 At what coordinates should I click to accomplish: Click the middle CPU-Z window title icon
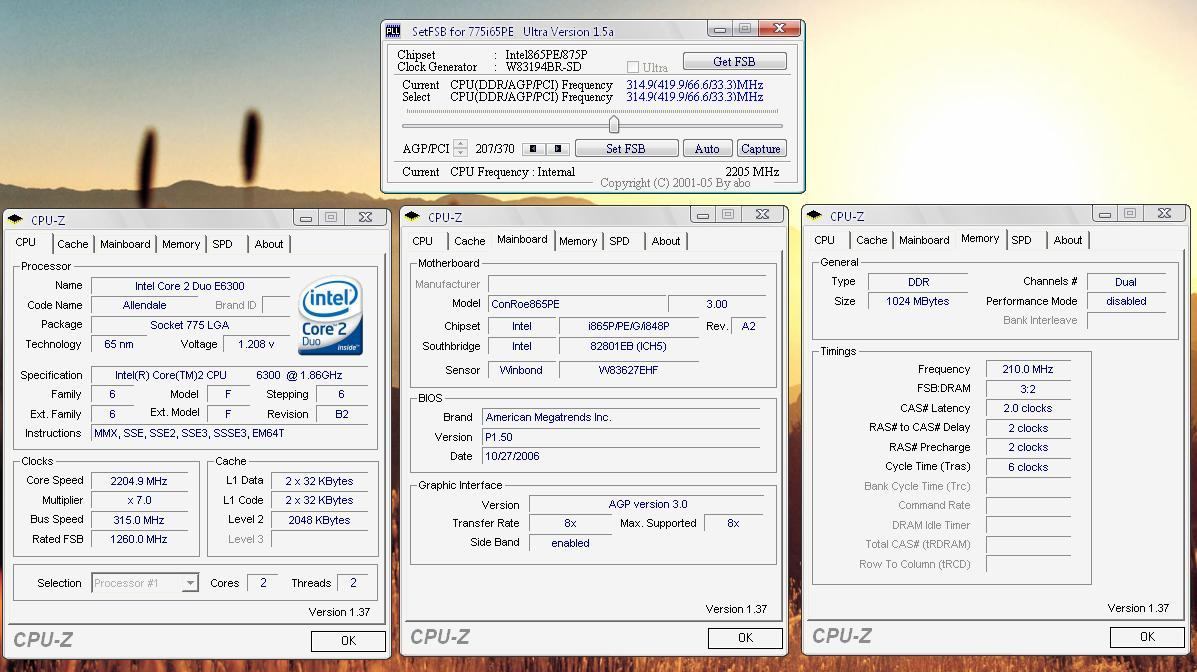click(x=413, y=217)
